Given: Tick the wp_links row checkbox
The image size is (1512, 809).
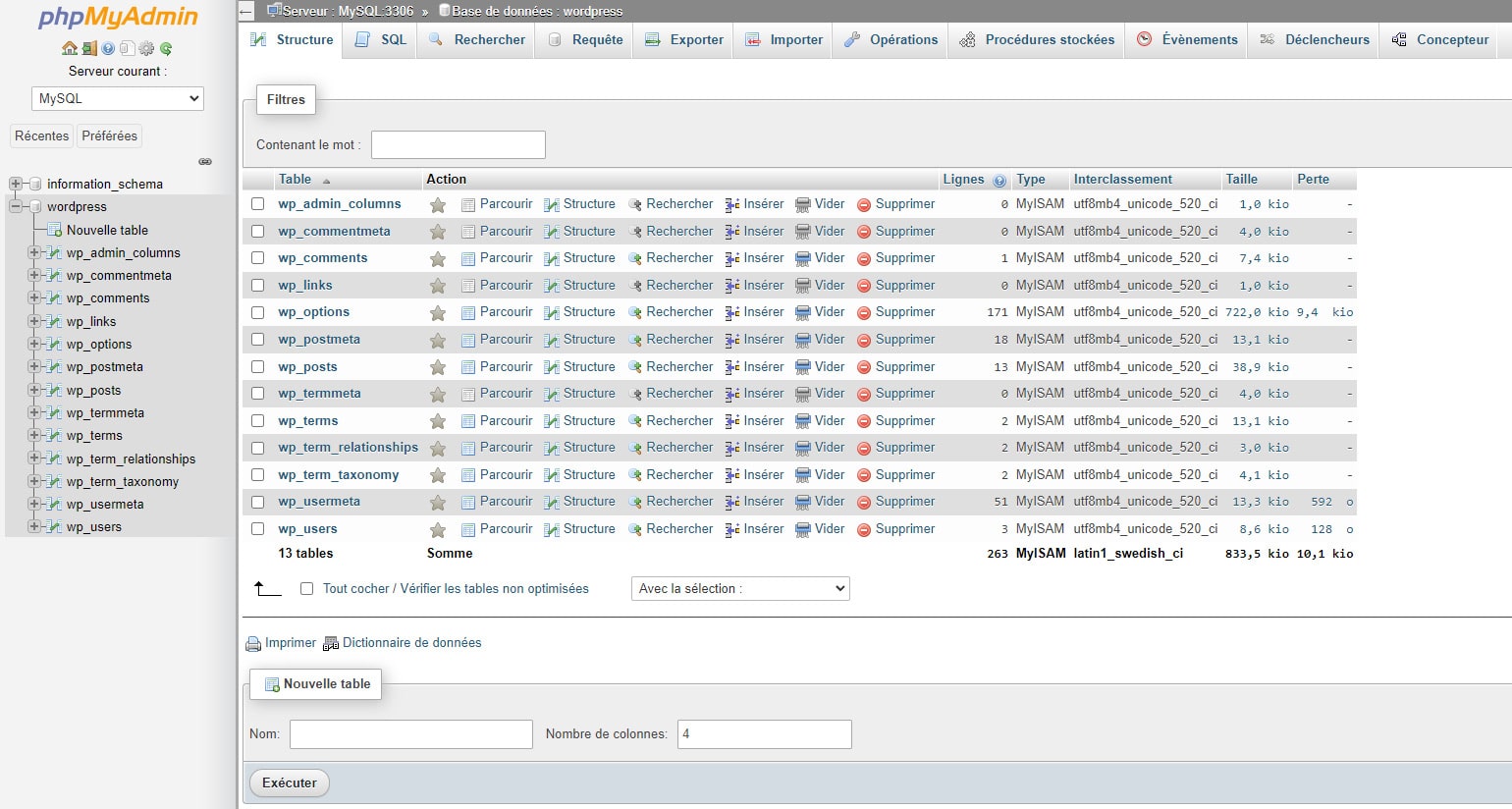Looking at the screenshot, I should coord(258,286).
